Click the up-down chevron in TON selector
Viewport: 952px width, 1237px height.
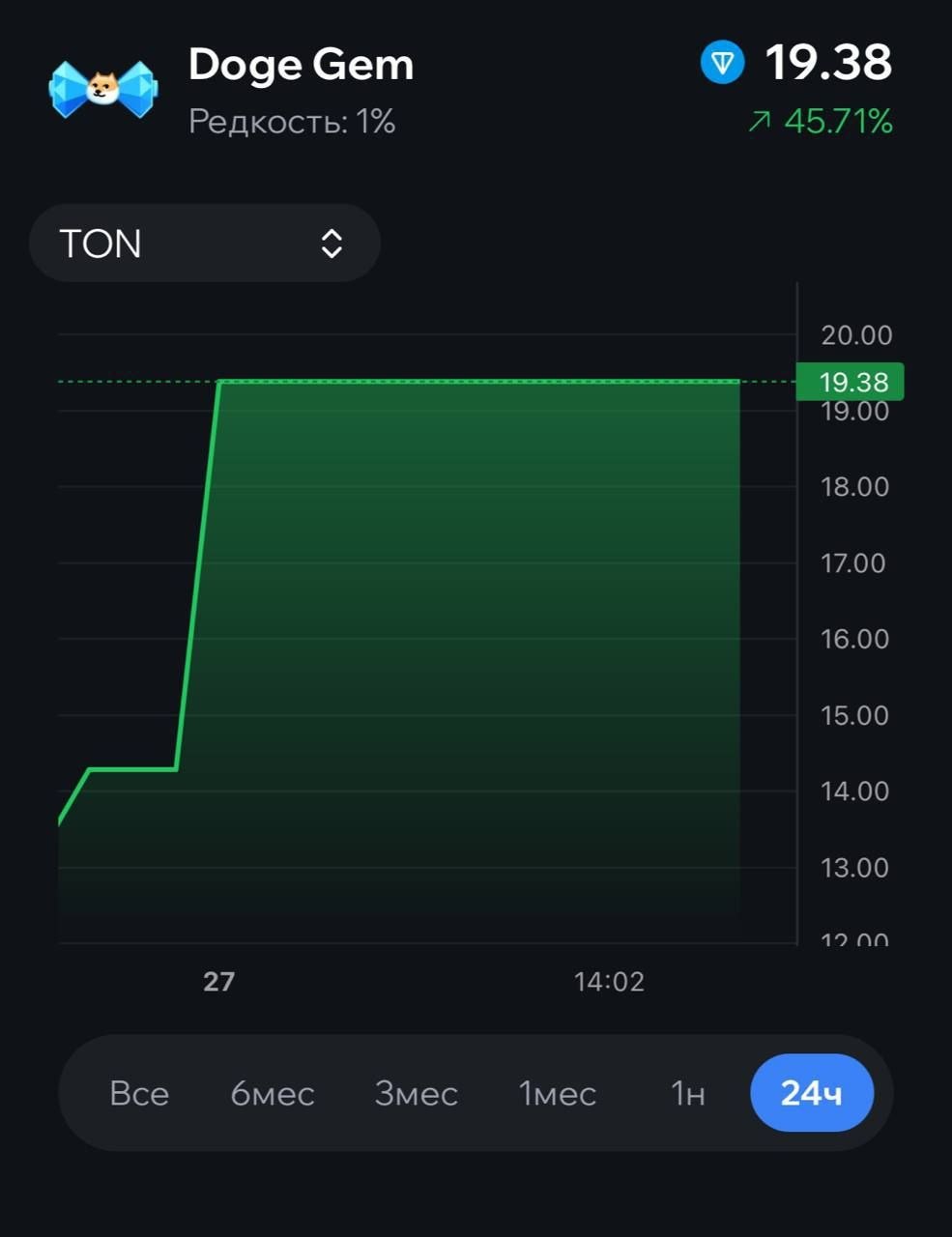tap(332, 244)
